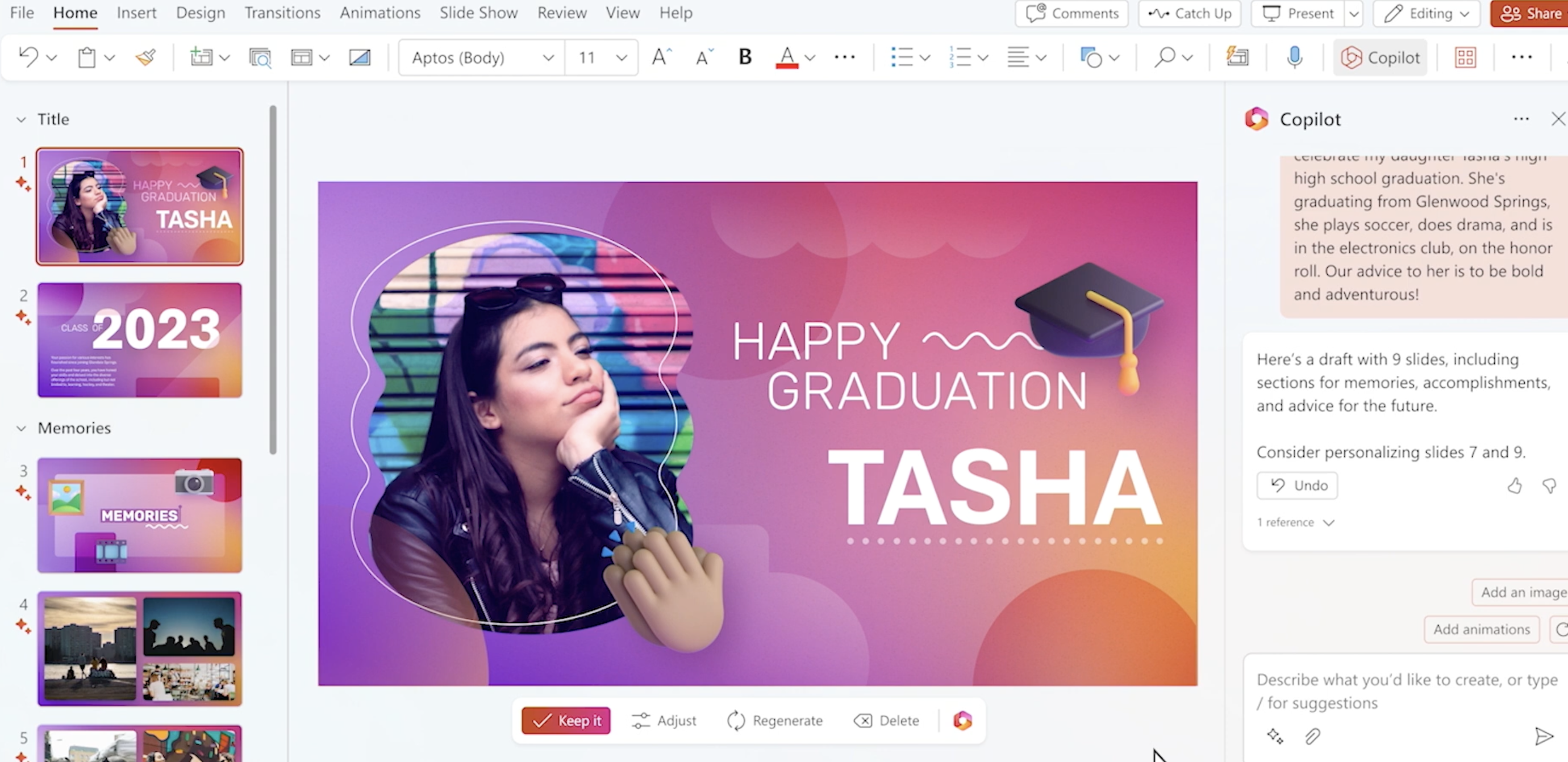Click the Dictate microphone icon
This screenshot has height=762, width=1568.
point(1295,57)
